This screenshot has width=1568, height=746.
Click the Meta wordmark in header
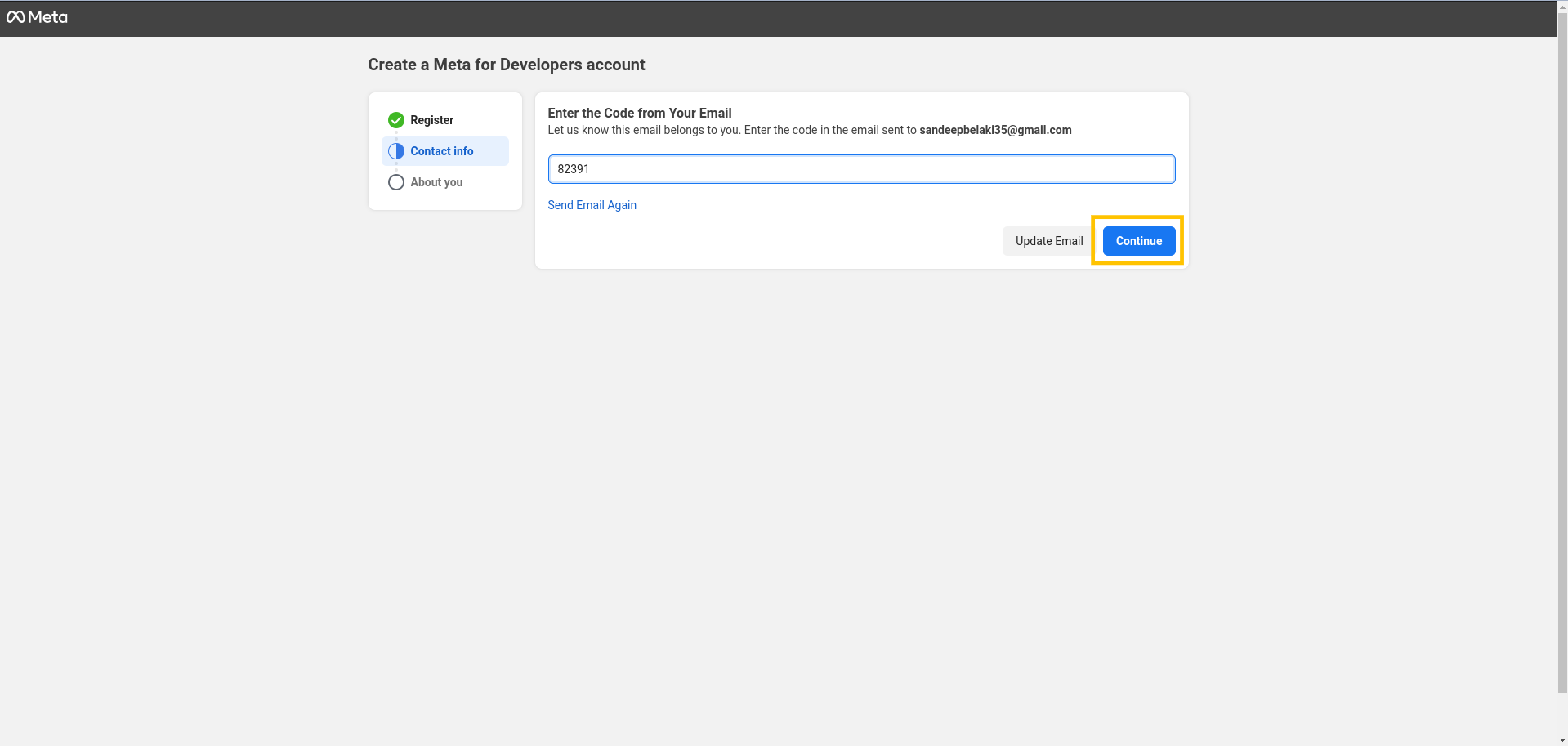[x=47, y=17]
